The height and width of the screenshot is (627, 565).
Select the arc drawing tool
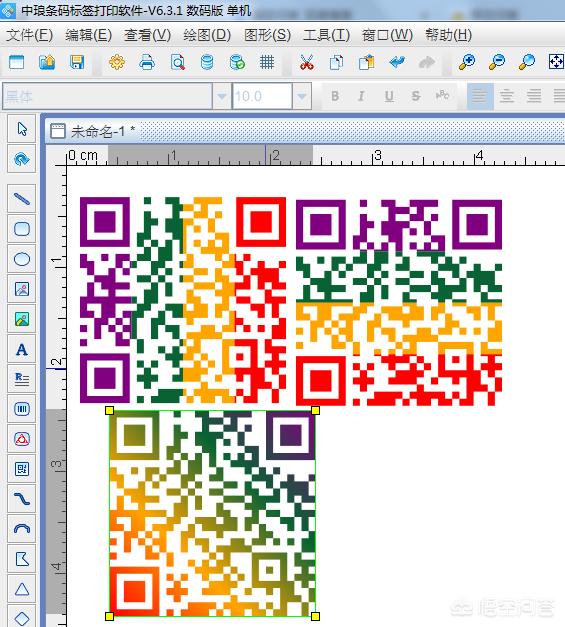22,529
